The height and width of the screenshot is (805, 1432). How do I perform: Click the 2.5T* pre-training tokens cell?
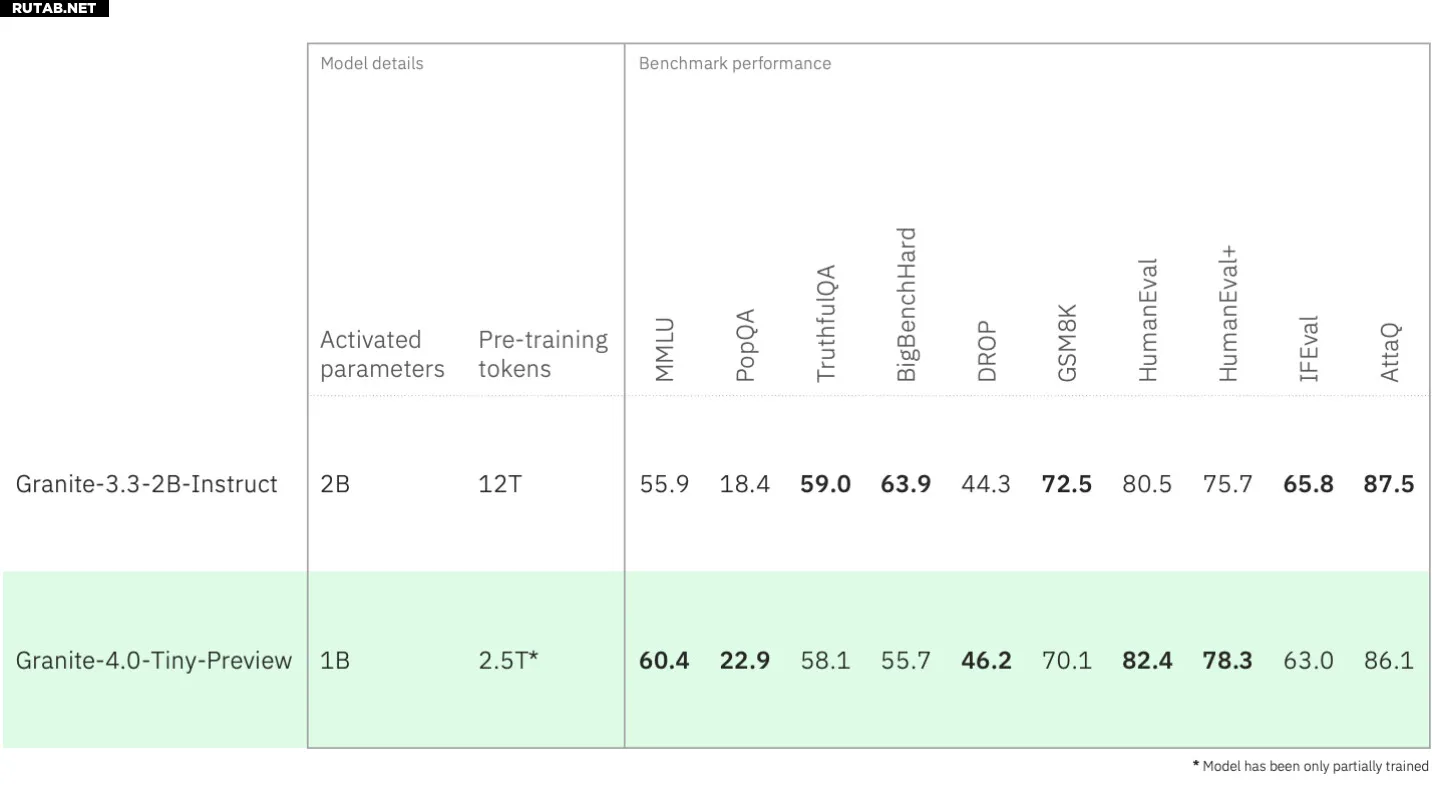click(508, 660)
